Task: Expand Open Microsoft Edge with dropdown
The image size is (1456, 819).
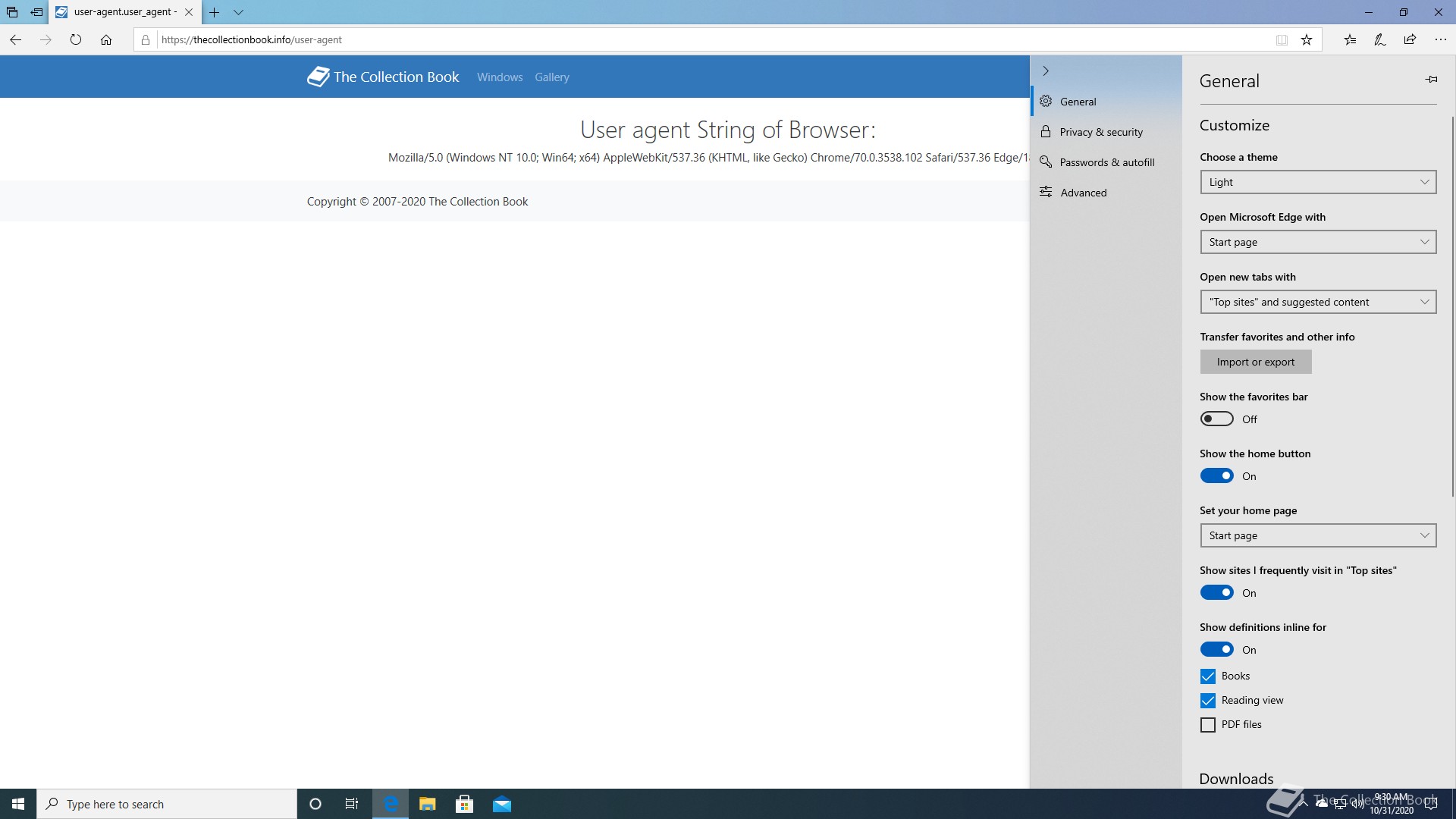Action: pos(1318,242)
